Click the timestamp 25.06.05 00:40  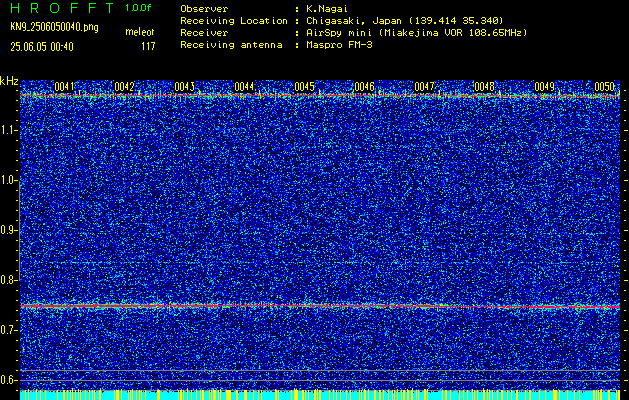point(42,47)
